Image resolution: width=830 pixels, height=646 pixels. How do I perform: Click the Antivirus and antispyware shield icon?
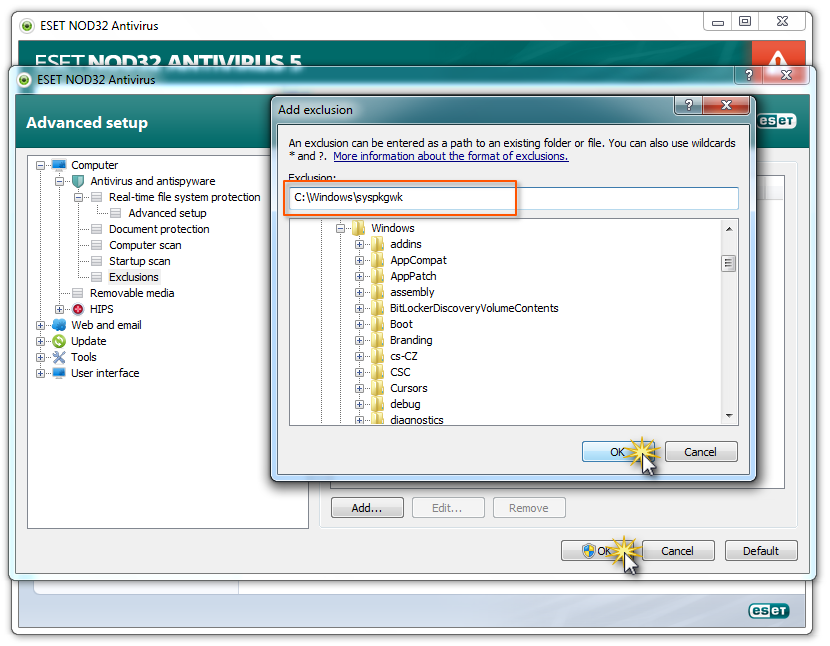[78, 182]
